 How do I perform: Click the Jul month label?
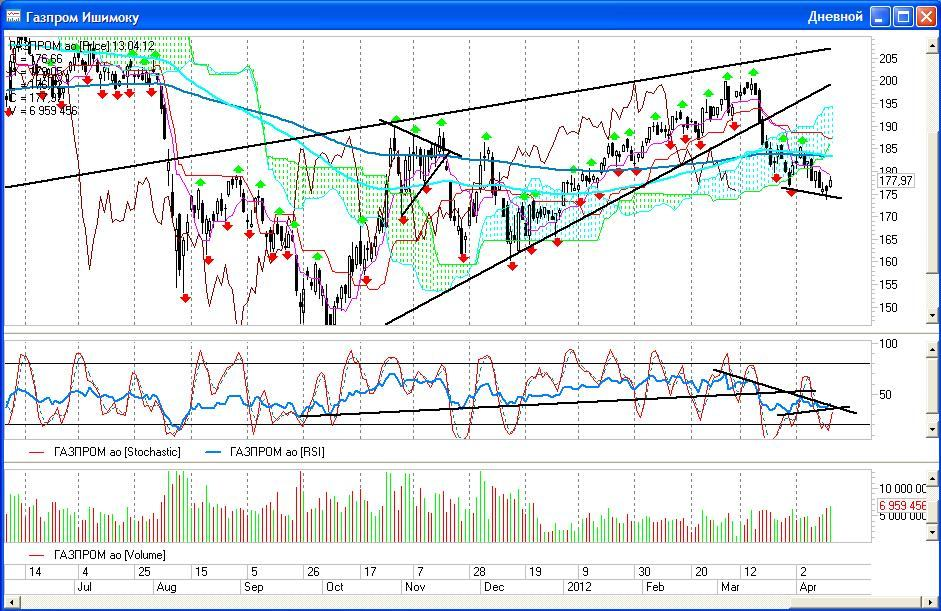click(x=84, y=586)
